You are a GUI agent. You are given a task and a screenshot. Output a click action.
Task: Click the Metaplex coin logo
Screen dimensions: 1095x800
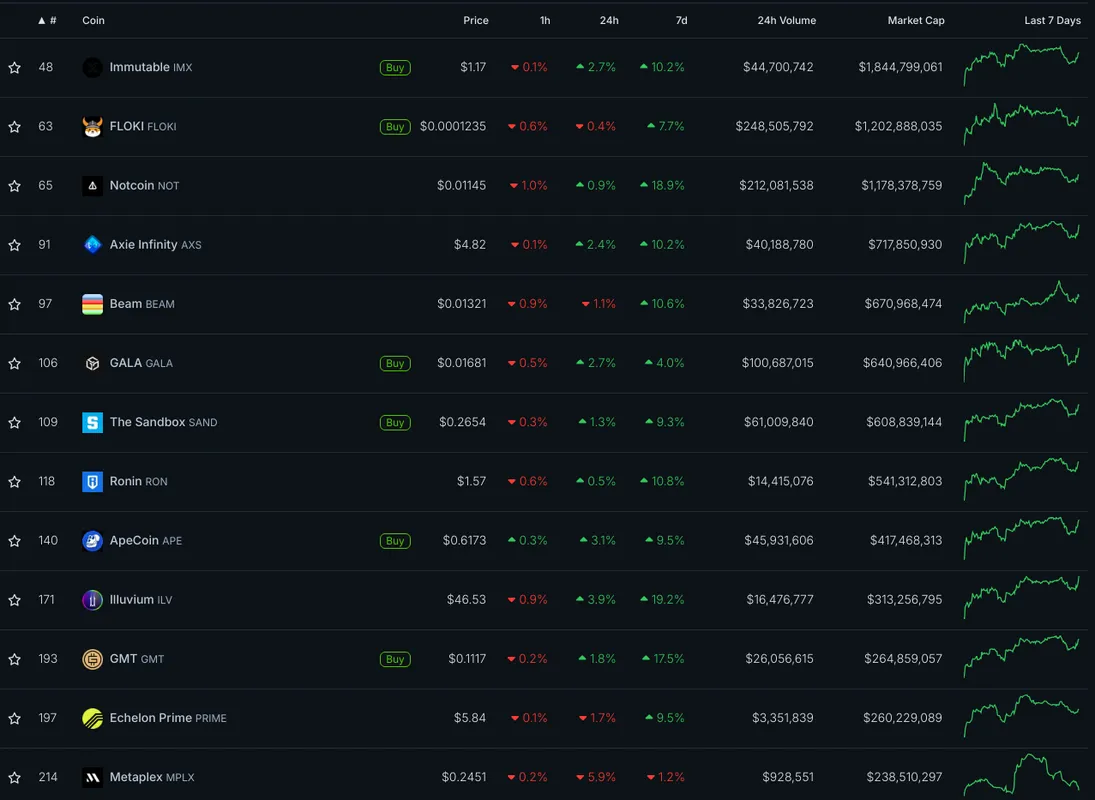click(x=92, y=778)
